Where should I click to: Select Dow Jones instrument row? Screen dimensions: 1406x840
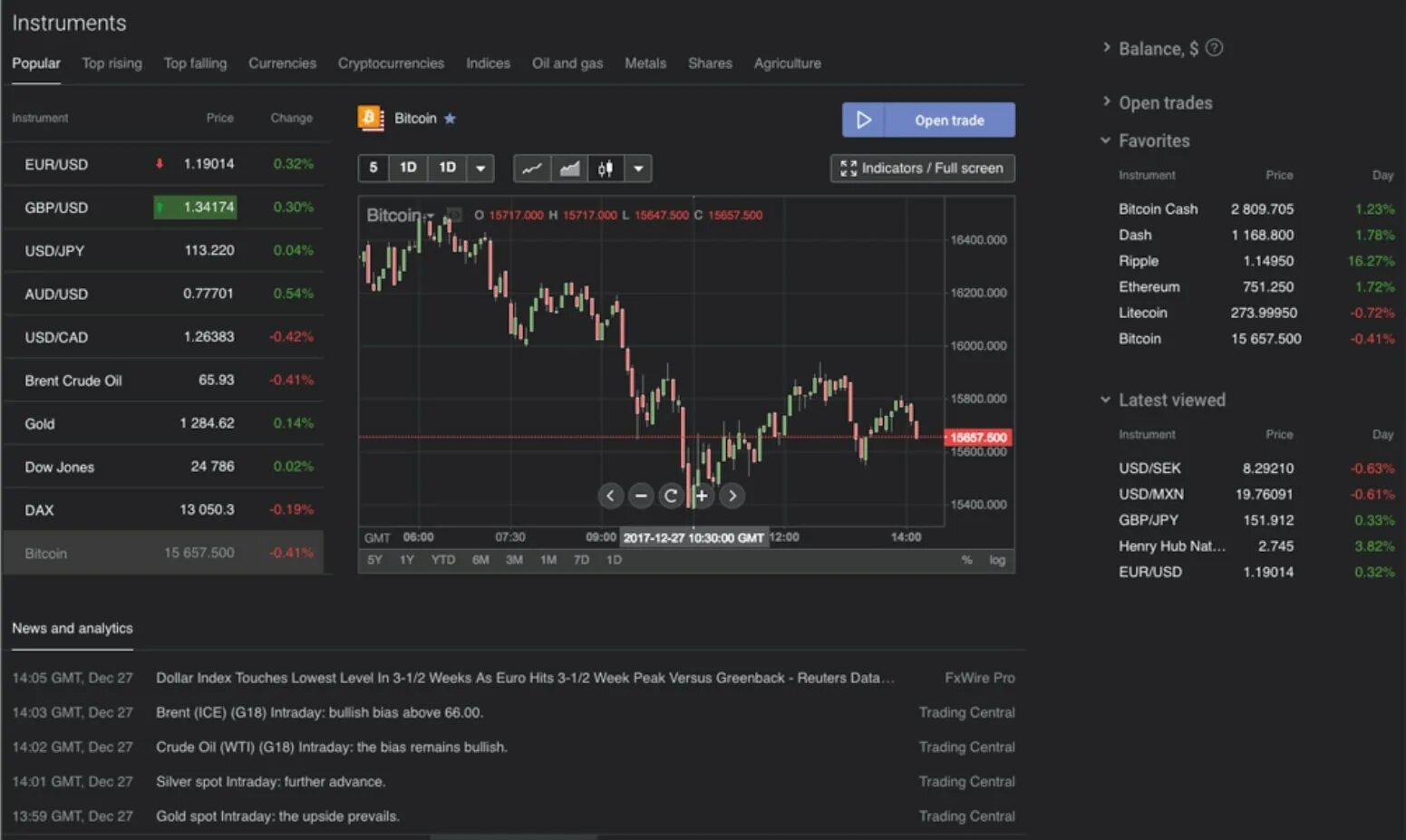pos(163,467)
